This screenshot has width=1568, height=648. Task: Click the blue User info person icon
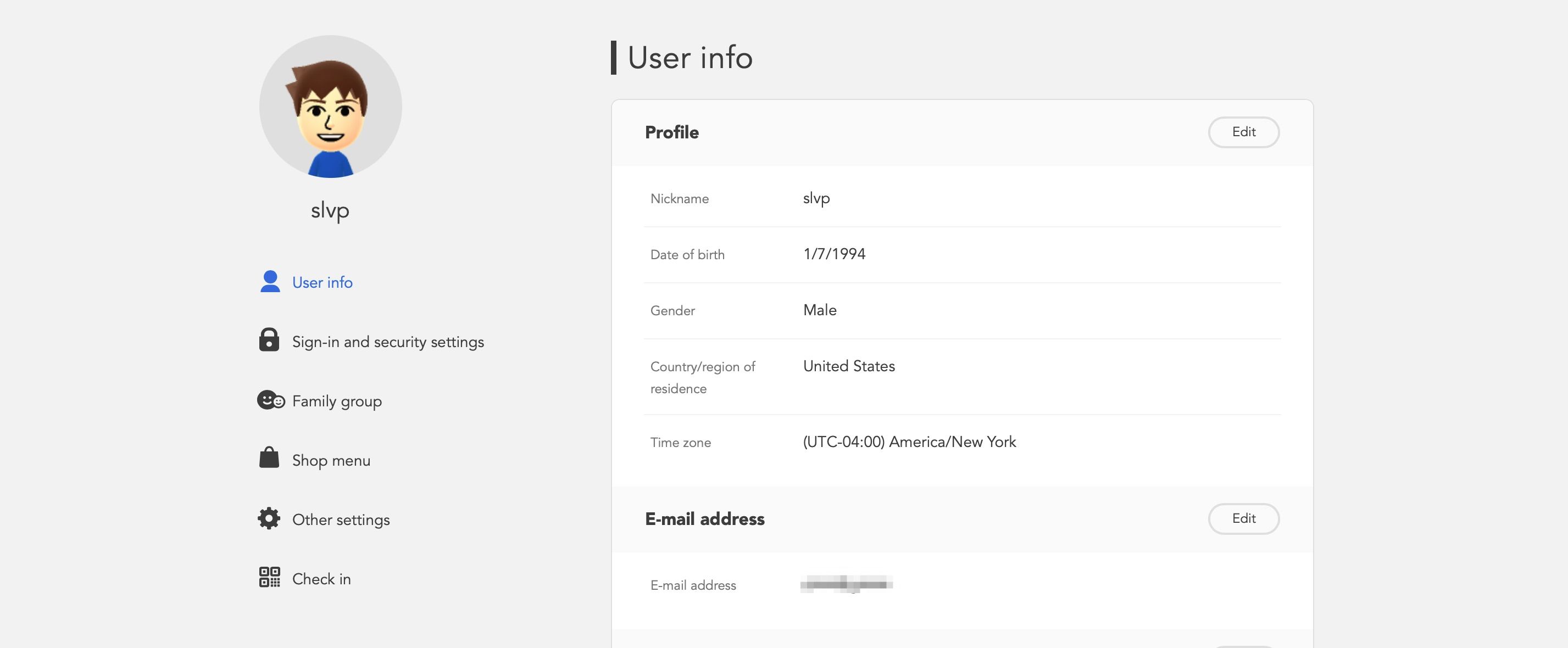(x=270, y=282)
